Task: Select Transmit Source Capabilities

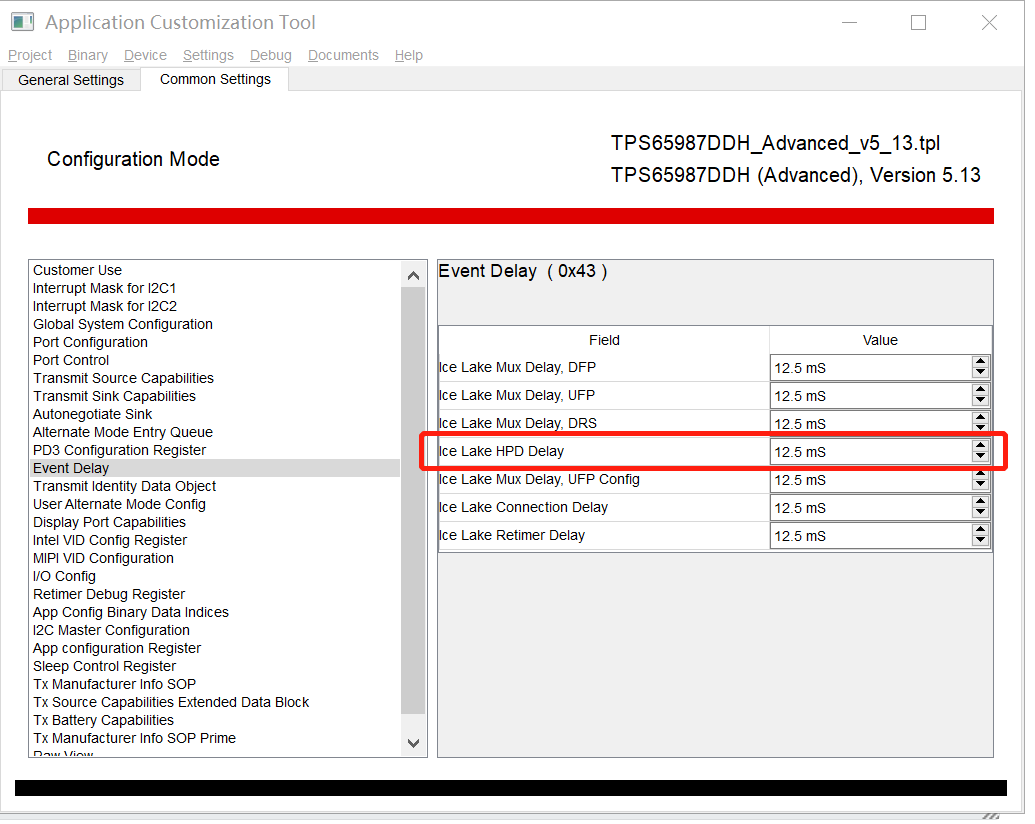Action: (123, 378)
